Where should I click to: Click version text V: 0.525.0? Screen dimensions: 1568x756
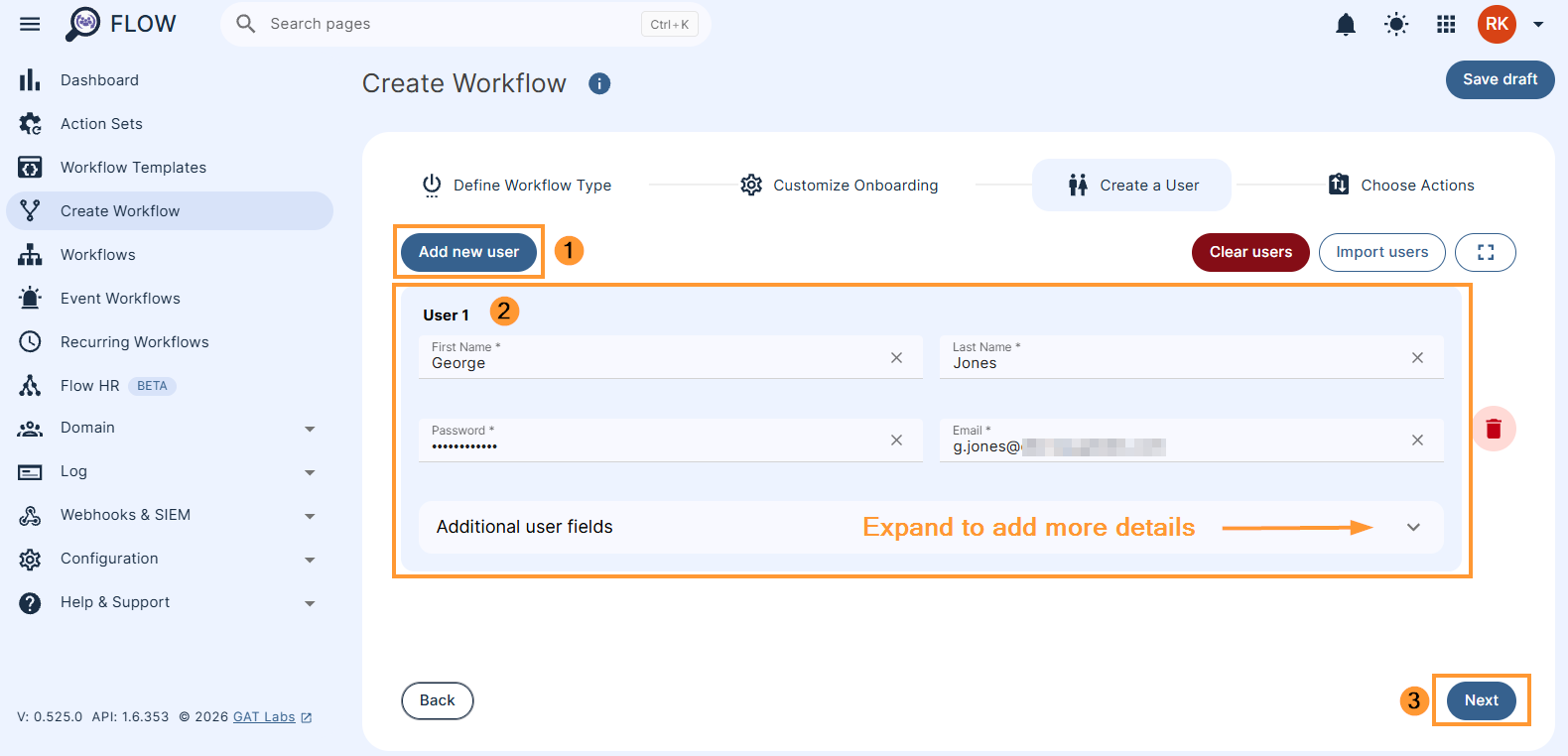(50, 717)
